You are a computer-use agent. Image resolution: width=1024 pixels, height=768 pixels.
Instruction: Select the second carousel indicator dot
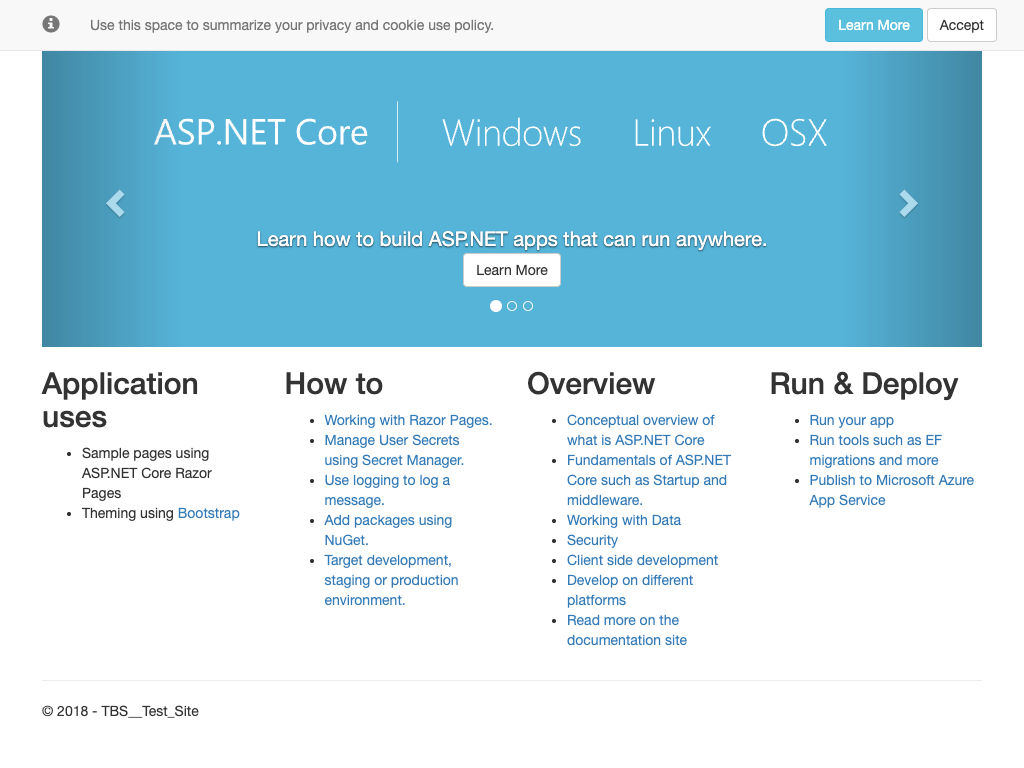point(512,306)
